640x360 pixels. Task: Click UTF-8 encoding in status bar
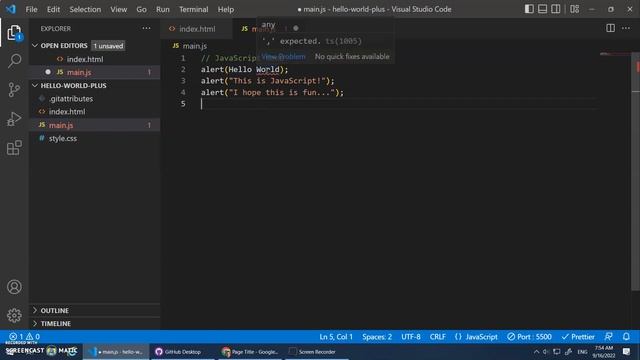pyautogui.click(x=411, y=337)
